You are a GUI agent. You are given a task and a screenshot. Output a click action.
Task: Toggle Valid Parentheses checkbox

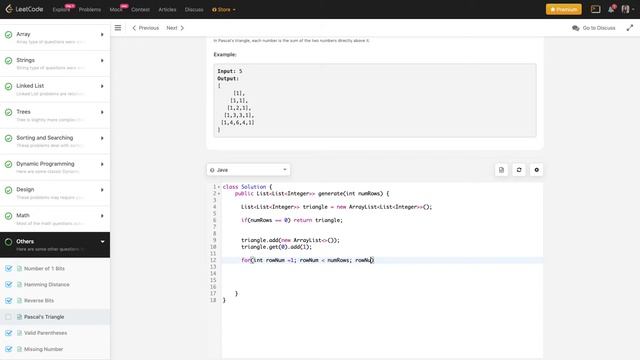8,333
